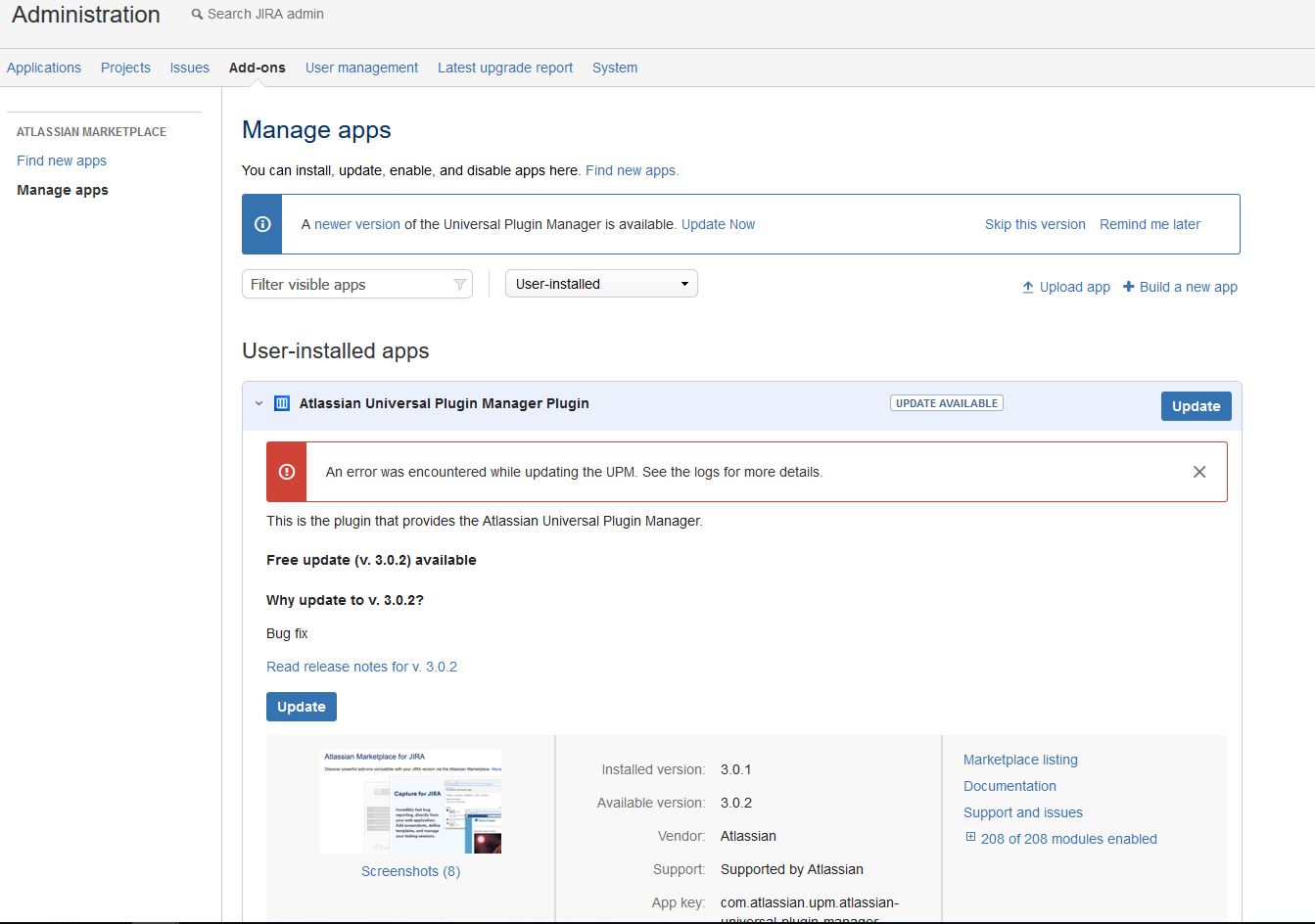Click Update Now link
This screenshot has height=924, width=1315.
click(x=718, y=224)
